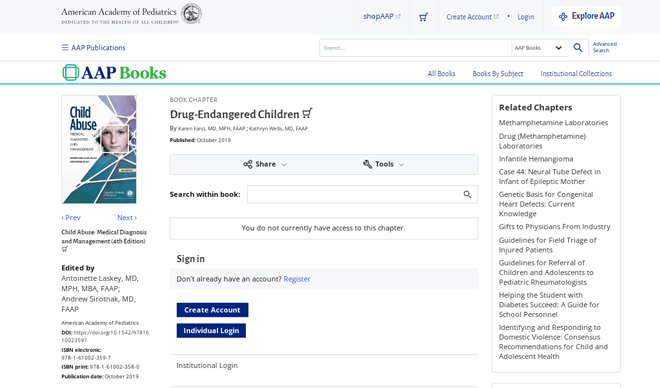The width and height of the screenshot is (660, 388).
Task: Click the main search input field
Action: pos(415,48)
